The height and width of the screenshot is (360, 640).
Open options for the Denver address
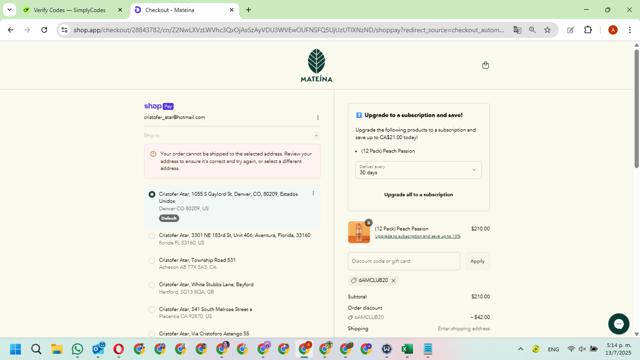click(x=313, y=193)
